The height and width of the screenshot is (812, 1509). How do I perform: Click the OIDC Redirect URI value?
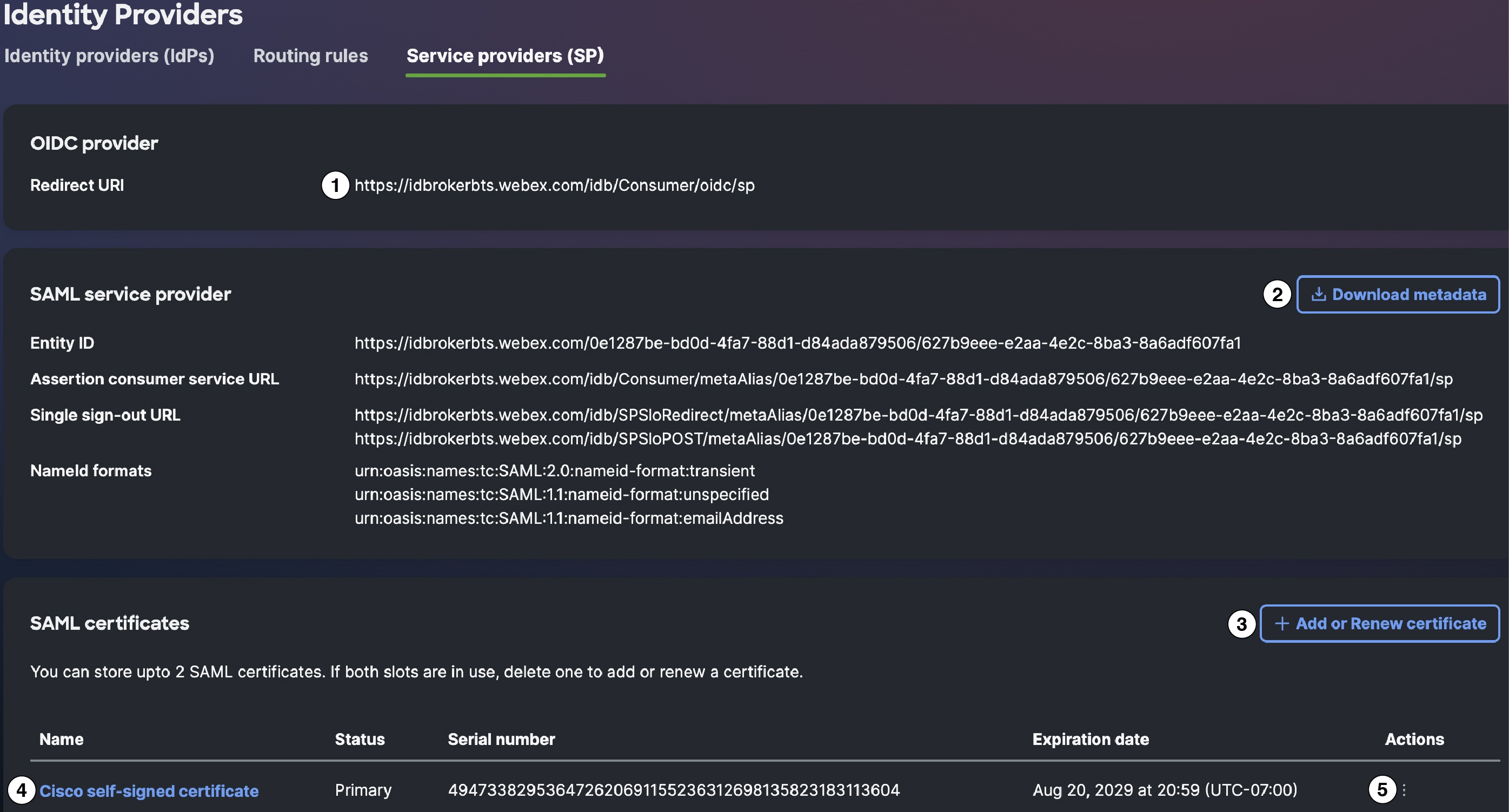point(554,186)
